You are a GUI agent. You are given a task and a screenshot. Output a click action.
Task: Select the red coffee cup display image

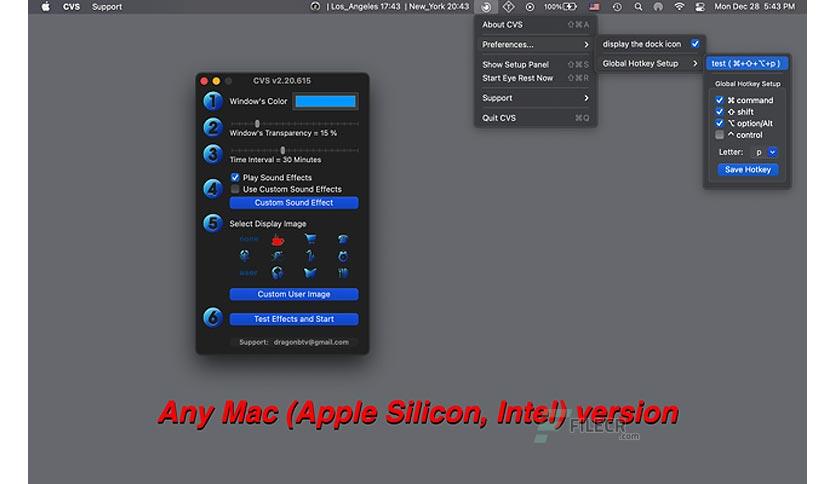pos(278,240)
